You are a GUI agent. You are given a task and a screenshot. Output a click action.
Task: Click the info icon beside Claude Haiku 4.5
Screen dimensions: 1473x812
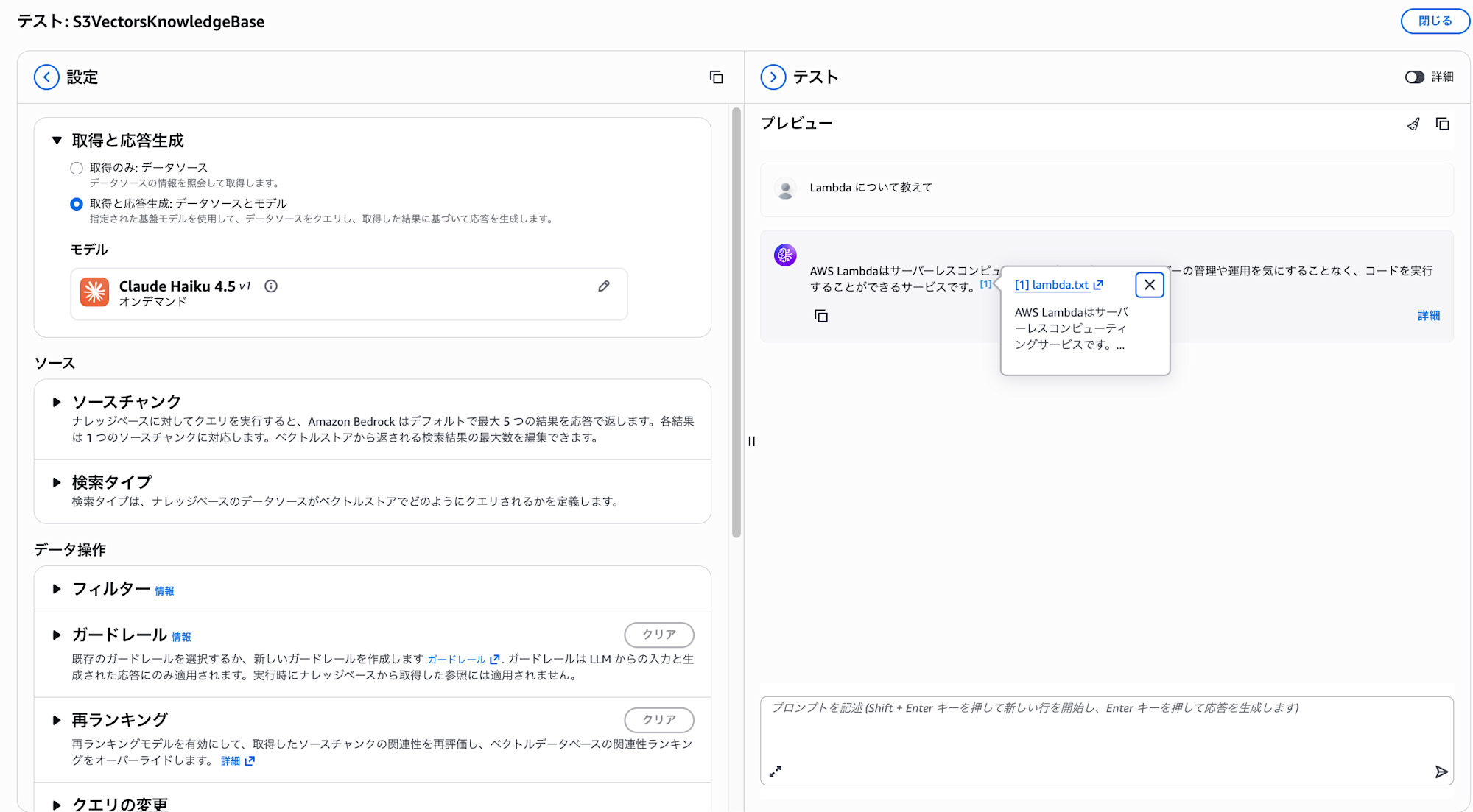tap(271, 286)
